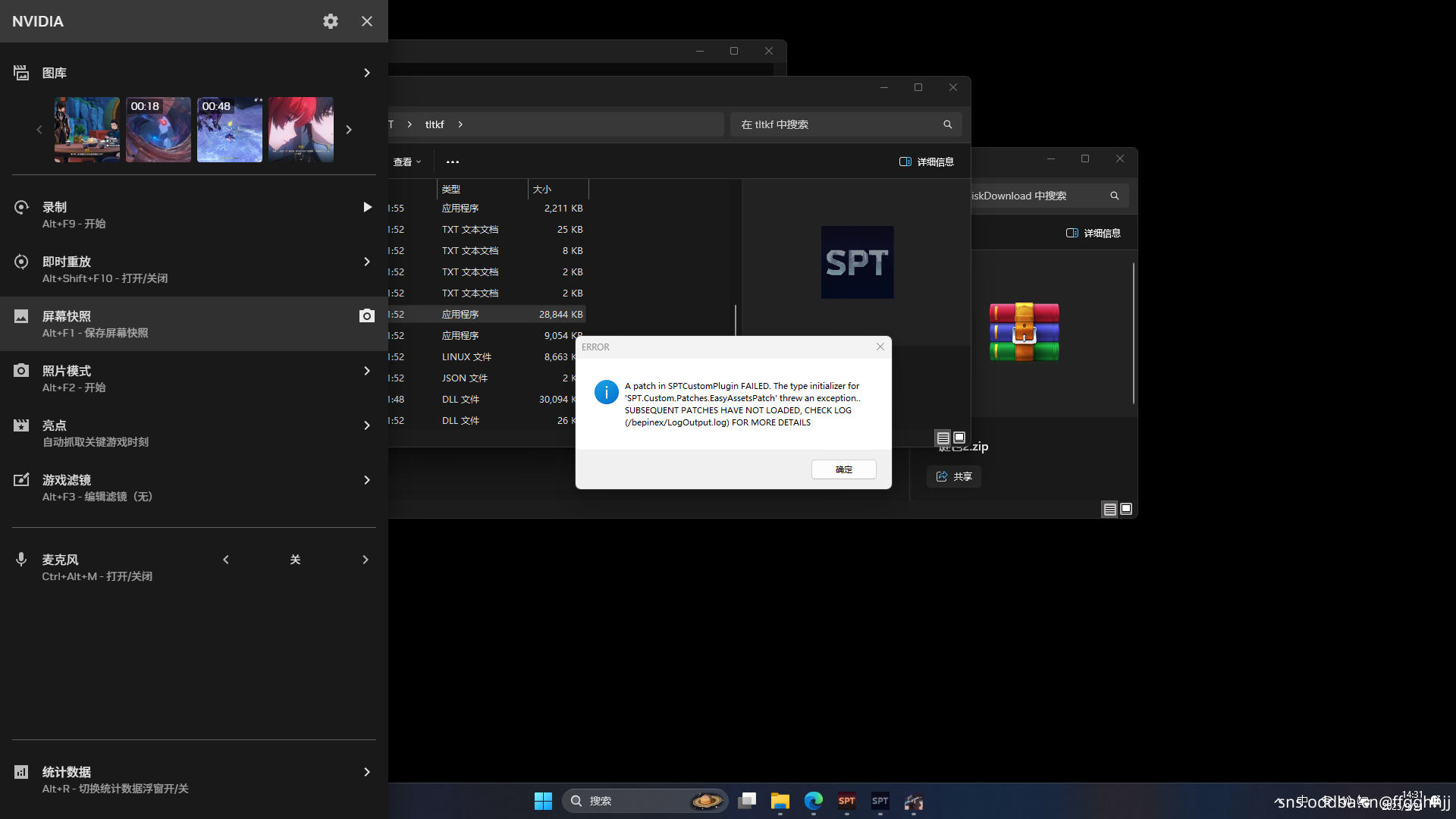Expand the 即时重放 instant replay options
Viewport: 1456px width, 819px height.
pos(367,262)
